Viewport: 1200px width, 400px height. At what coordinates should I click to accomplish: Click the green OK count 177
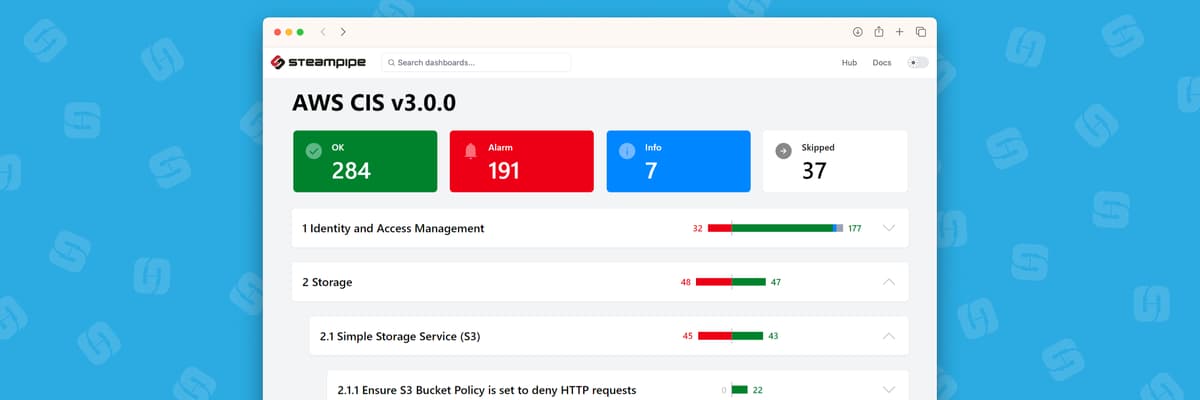(854, 228)
